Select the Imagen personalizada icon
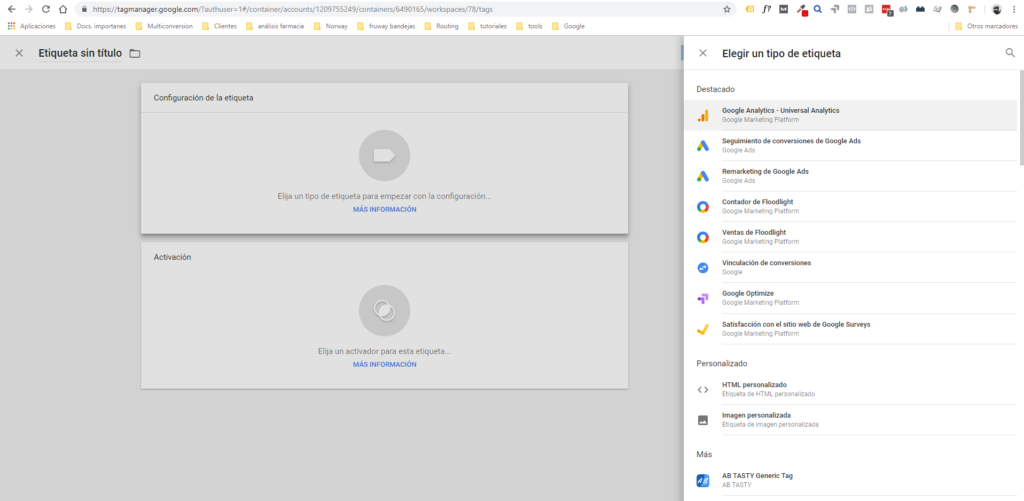 pyautogui.click(x=703, y=420)
